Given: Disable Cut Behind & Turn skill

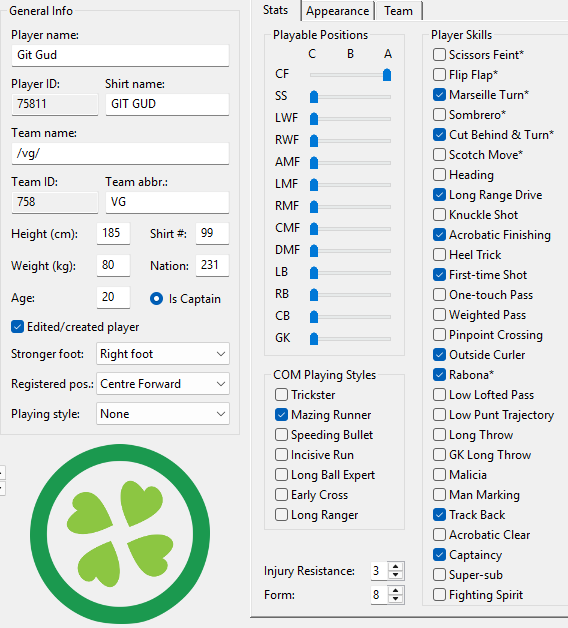Looking at the screenshot, I should pos(439,135).
